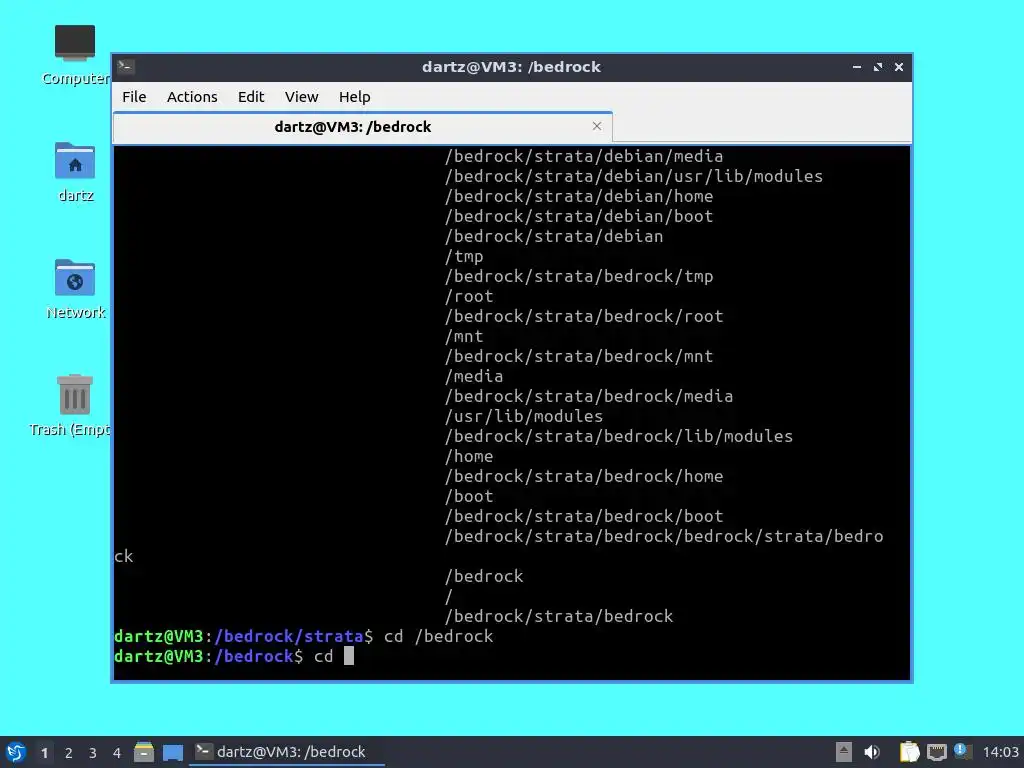
Task: Click the 14:03 panel clock
Action: pyautogui.click(x=1000, y=752)
